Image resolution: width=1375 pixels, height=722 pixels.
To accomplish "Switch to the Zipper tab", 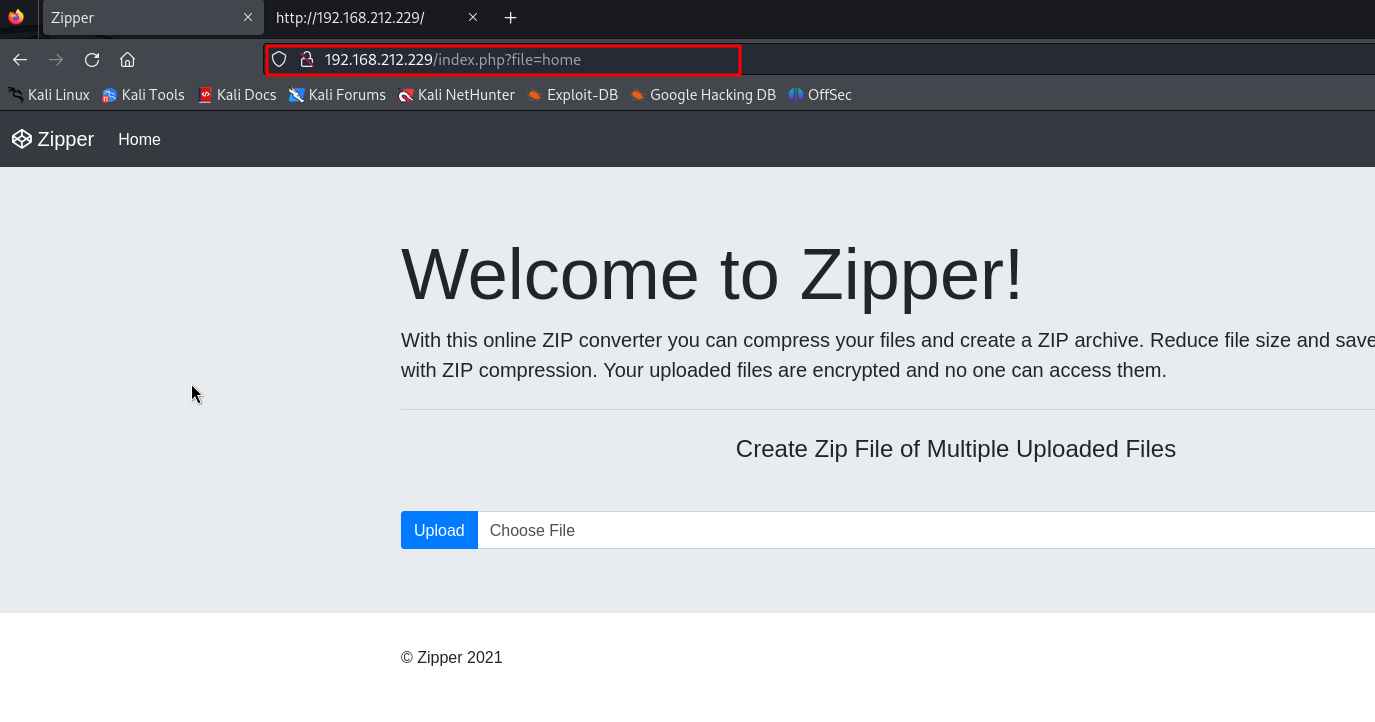I will pos(153,18).
